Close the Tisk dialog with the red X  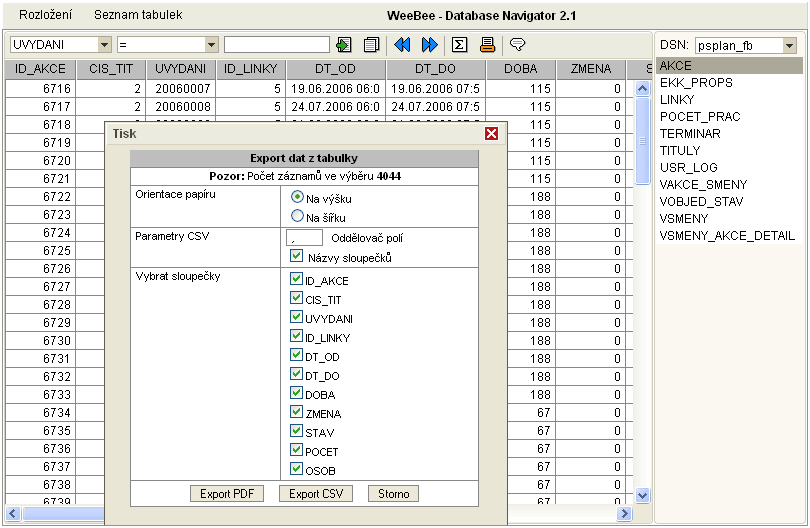(491, 133)
